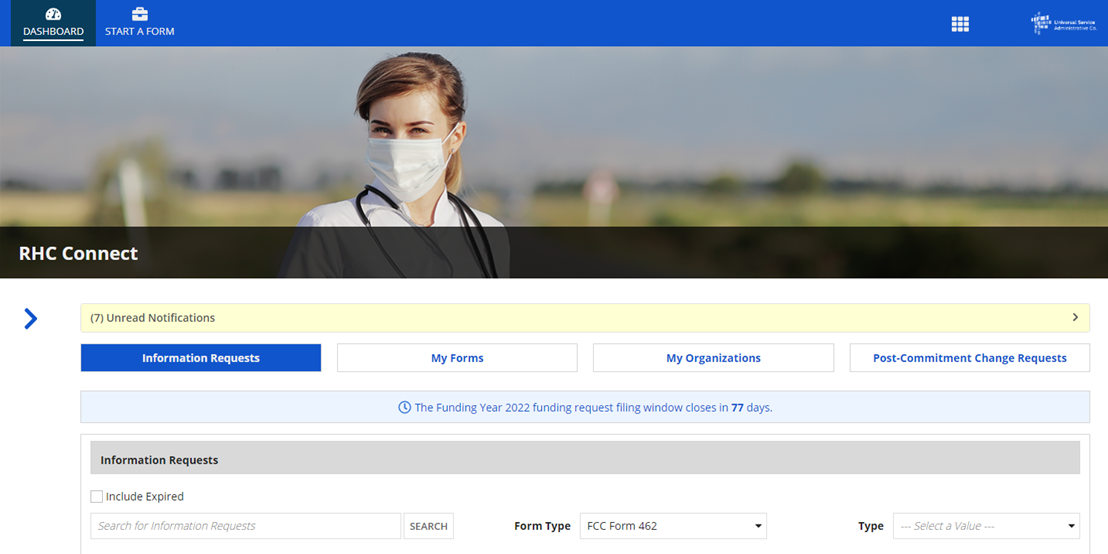Screen dimensions: 1108x554
Task: Click the Dashboard speedometer icon
Action: pyautogui.click(x=53, y=14)
